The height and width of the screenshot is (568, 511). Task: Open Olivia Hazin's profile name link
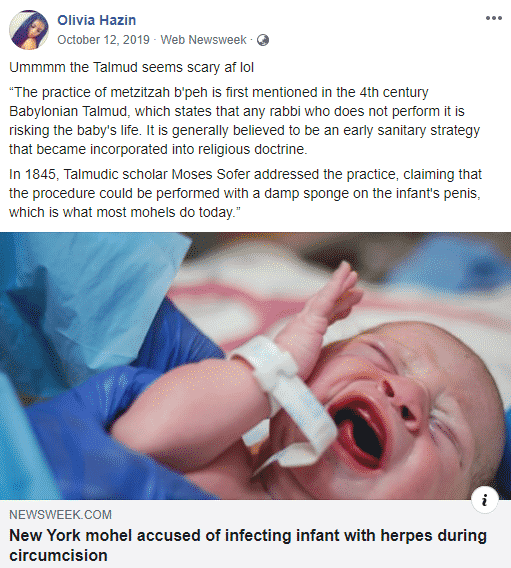click(x=97, y=20)
